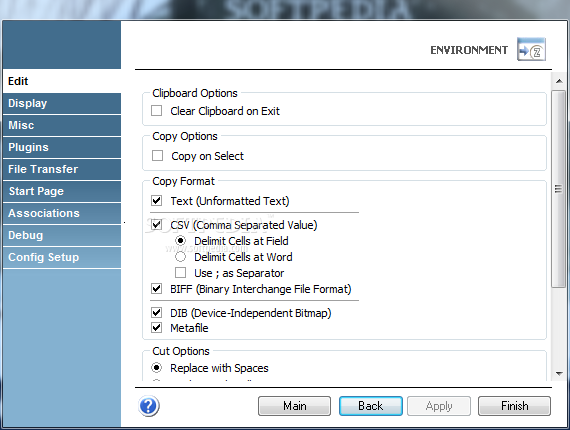Screen dimensions: 570x430
Task: Open the Start Page settings
Action: (62, 191)
